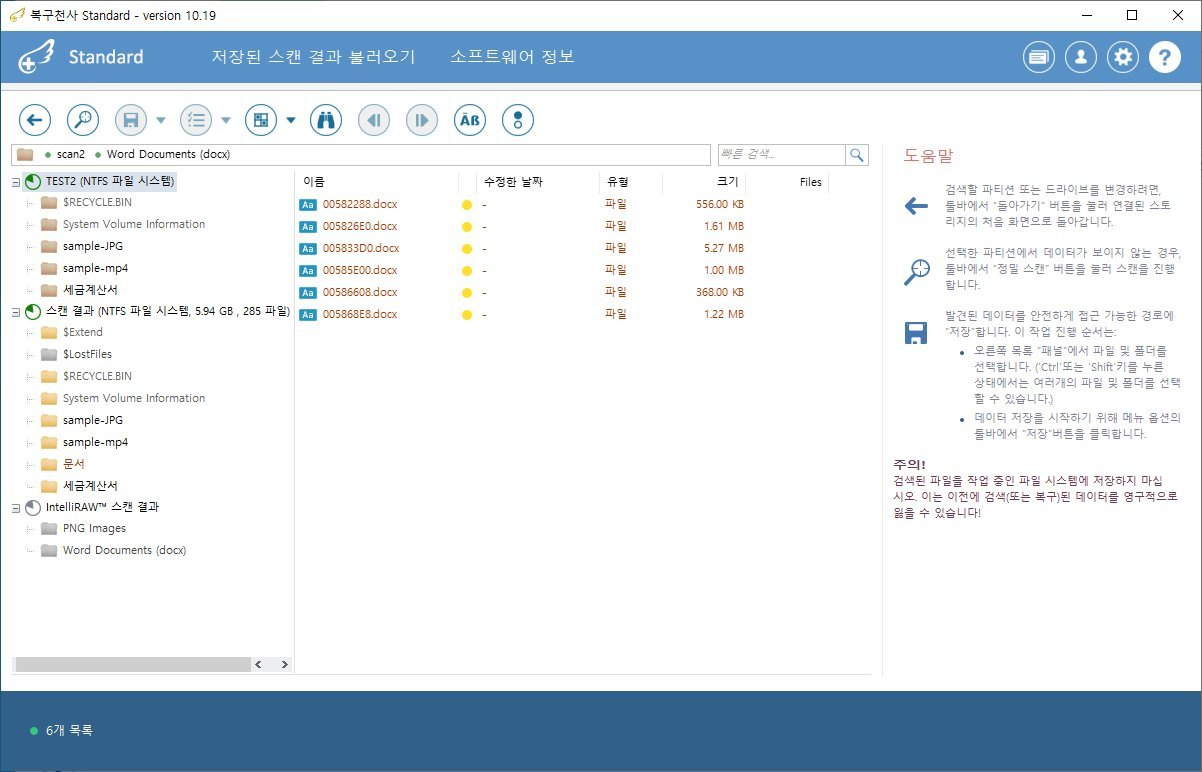Click the checklist selection toolbar icon
Viewport: 1202px width, 772px height.
tap(196, 120)
